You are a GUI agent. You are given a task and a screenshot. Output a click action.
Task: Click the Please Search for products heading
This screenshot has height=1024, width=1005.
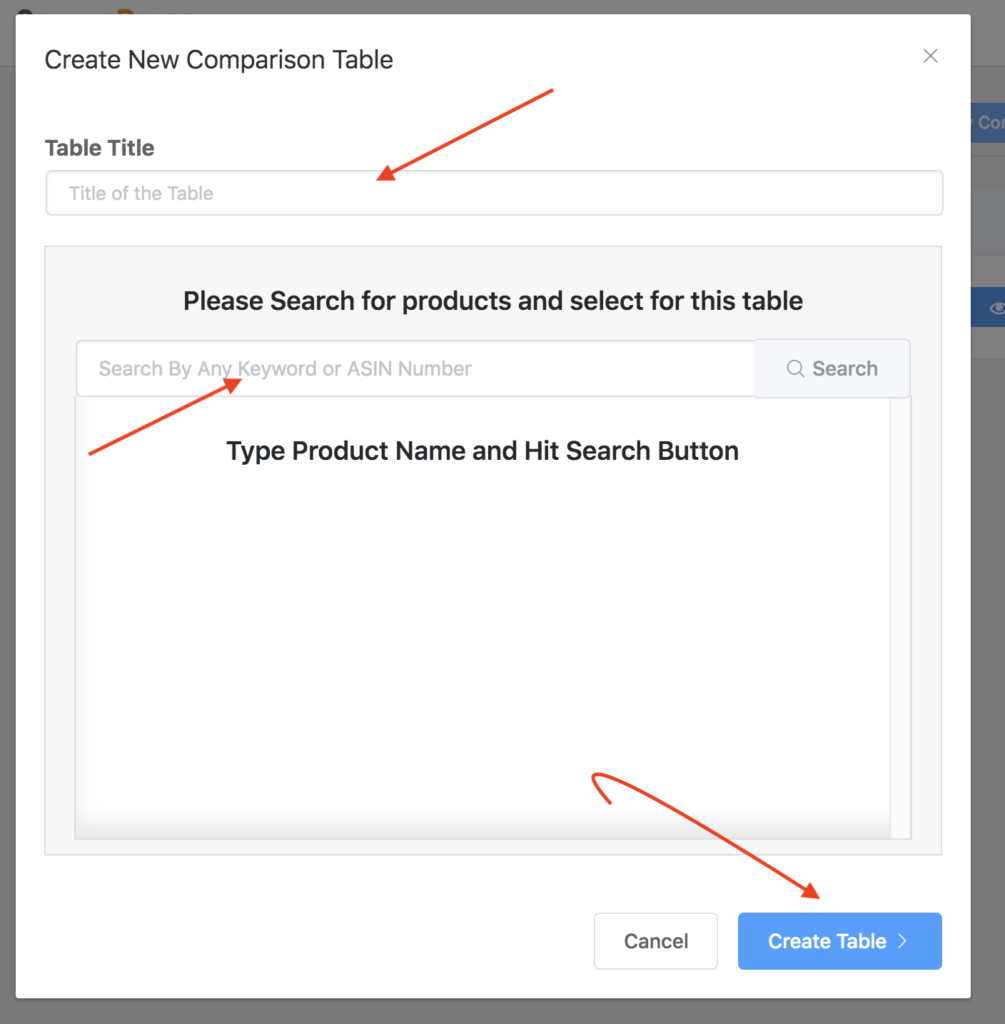click(493, 301)
